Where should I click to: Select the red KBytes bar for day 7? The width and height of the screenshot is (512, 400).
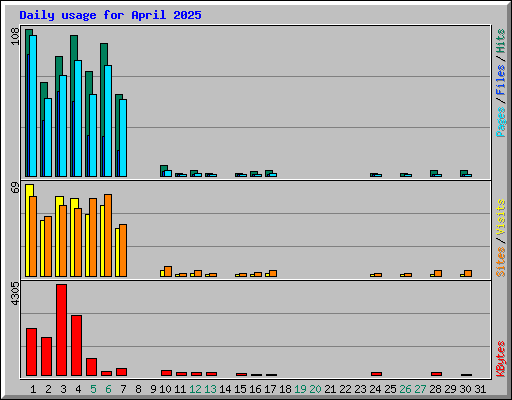point(121,372)
